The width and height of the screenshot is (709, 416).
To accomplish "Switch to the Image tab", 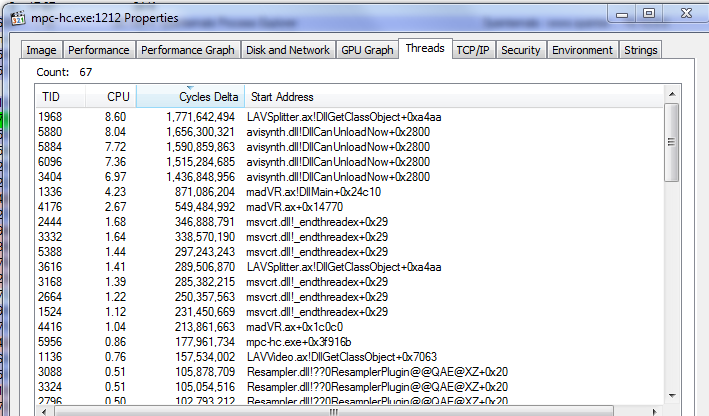I will coord(41,50).
